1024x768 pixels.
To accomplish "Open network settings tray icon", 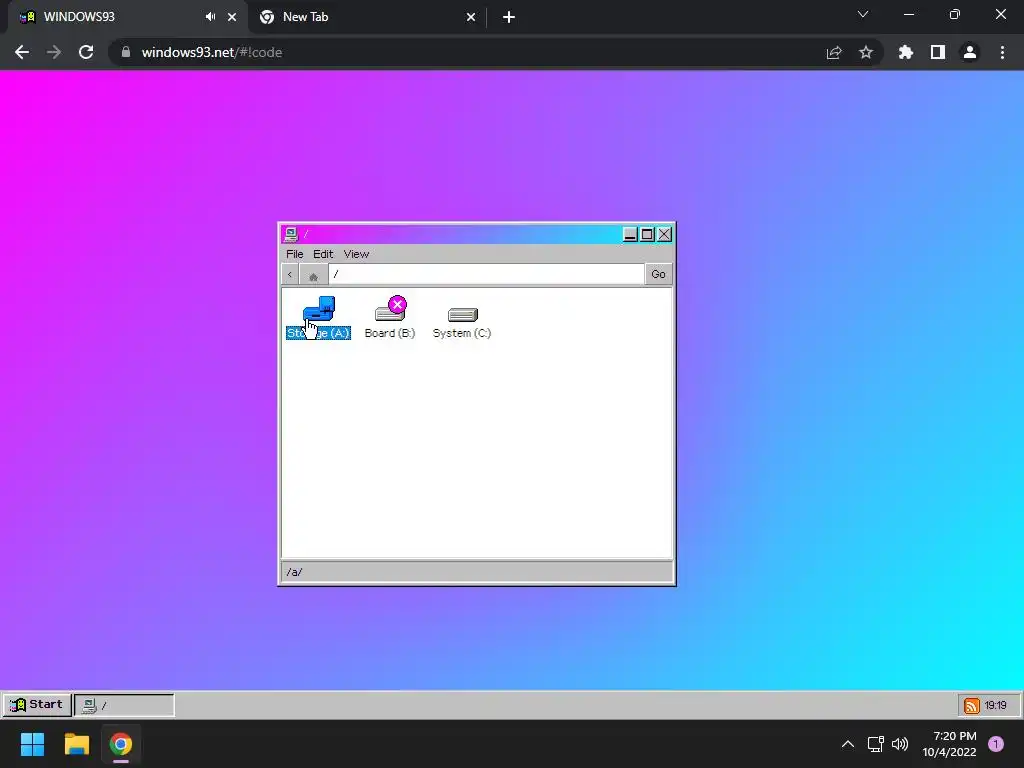I will pos(875,744).
